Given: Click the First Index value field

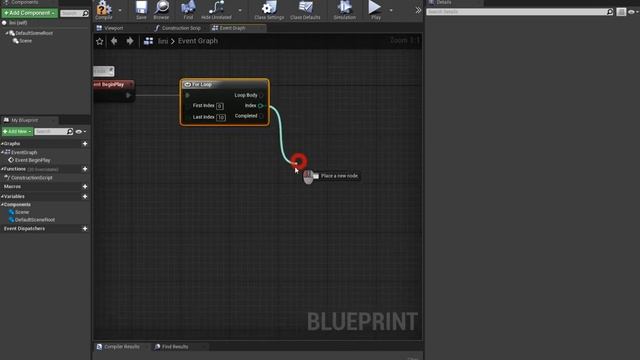Looking at the screenshot, I should click(x=220, y=106).
